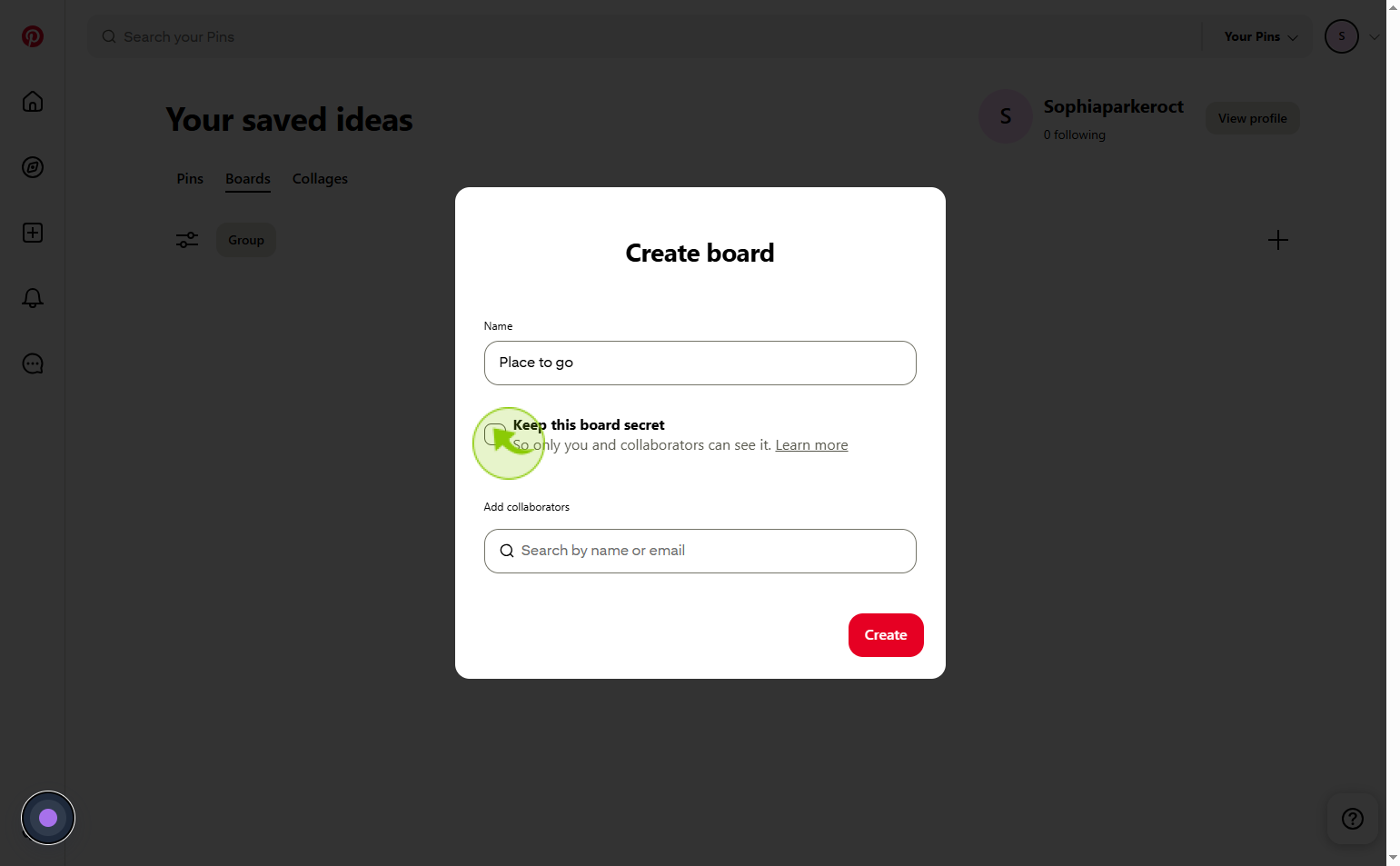This screenshot has width=1400, height=866.
Task: Open the Learn more link
Action: pos(811,445)
